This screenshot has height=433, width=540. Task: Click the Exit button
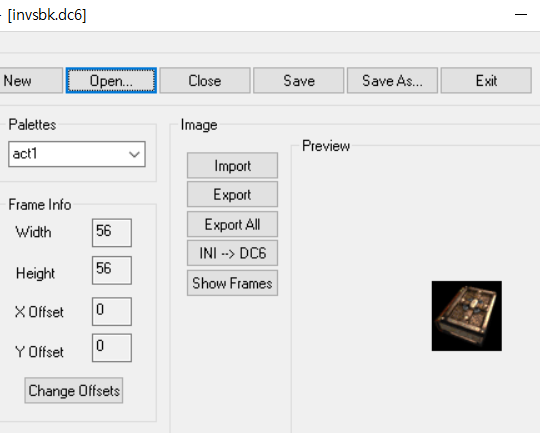pos(486,81)
